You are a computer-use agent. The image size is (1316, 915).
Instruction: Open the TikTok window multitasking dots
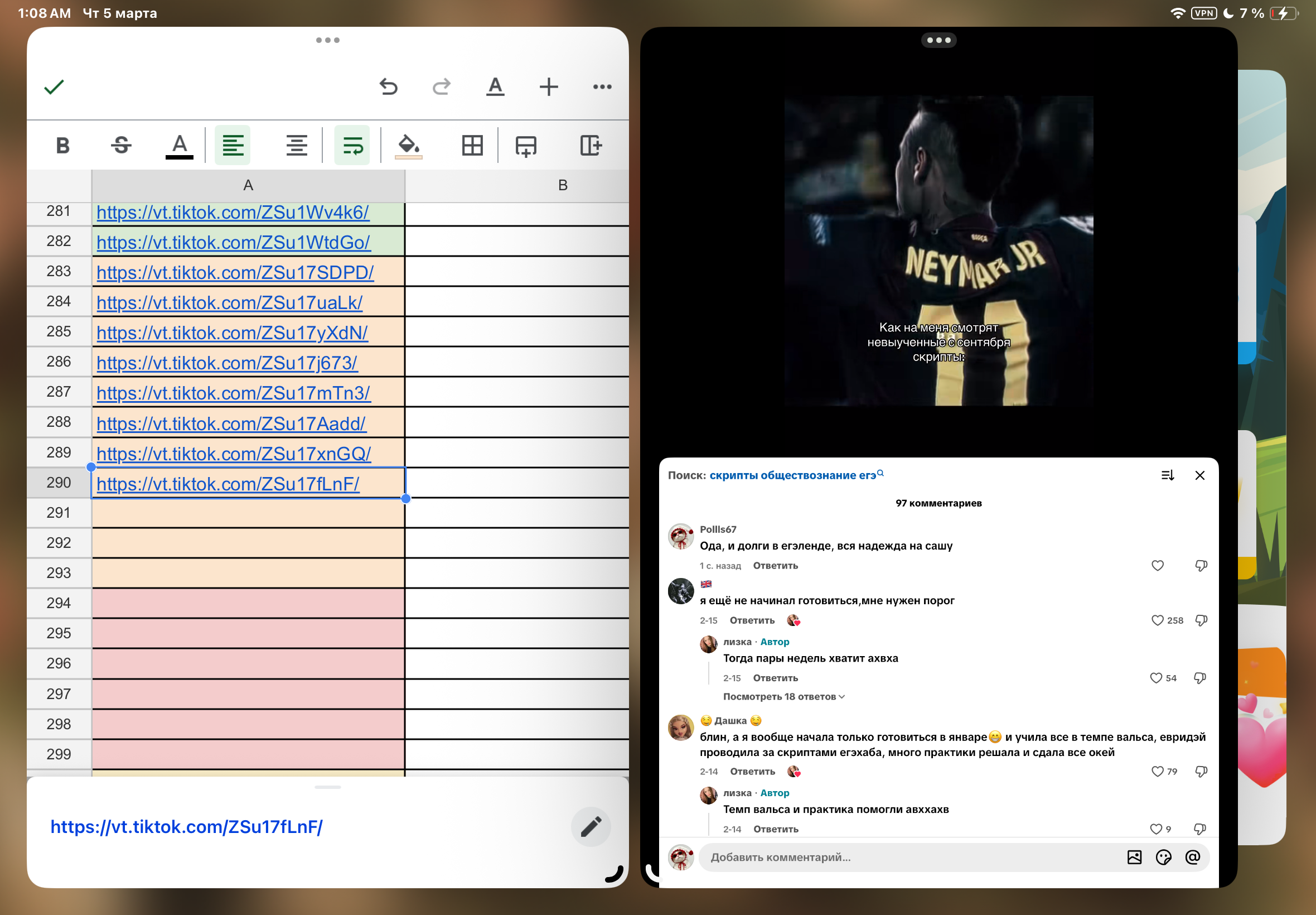tap(938, 40)
